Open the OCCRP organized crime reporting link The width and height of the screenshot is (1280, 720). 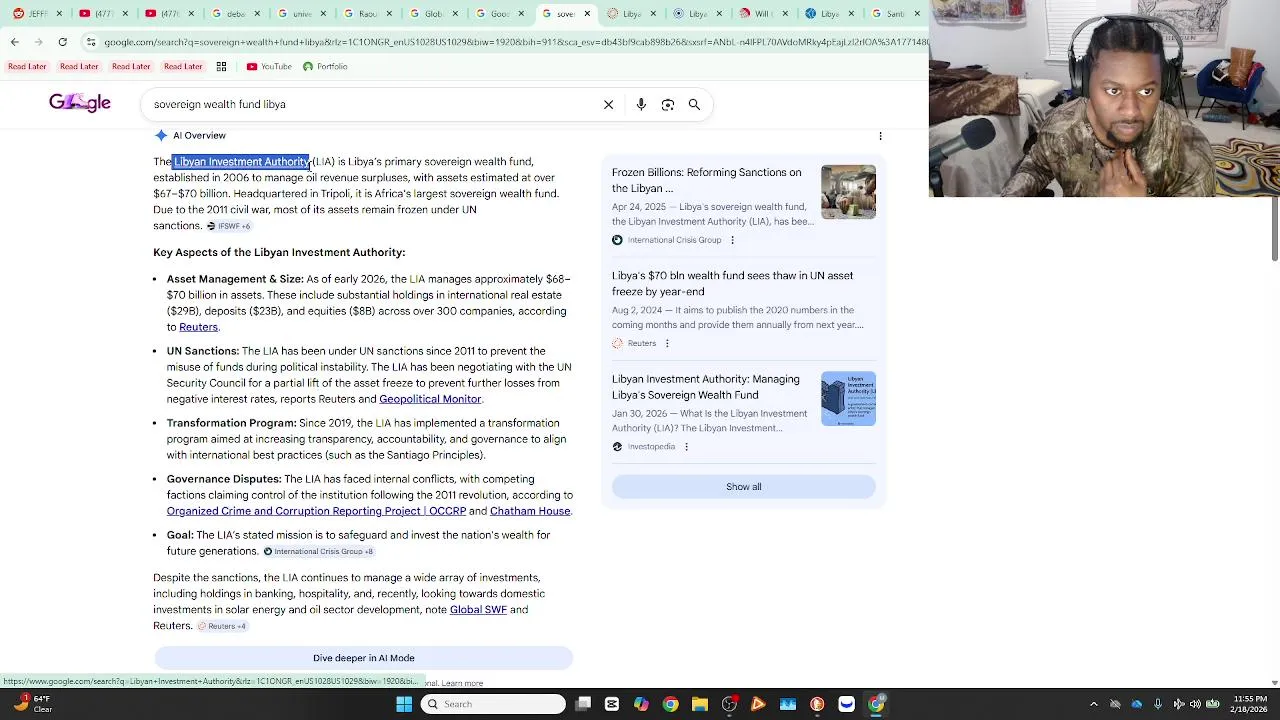[316, 511]
